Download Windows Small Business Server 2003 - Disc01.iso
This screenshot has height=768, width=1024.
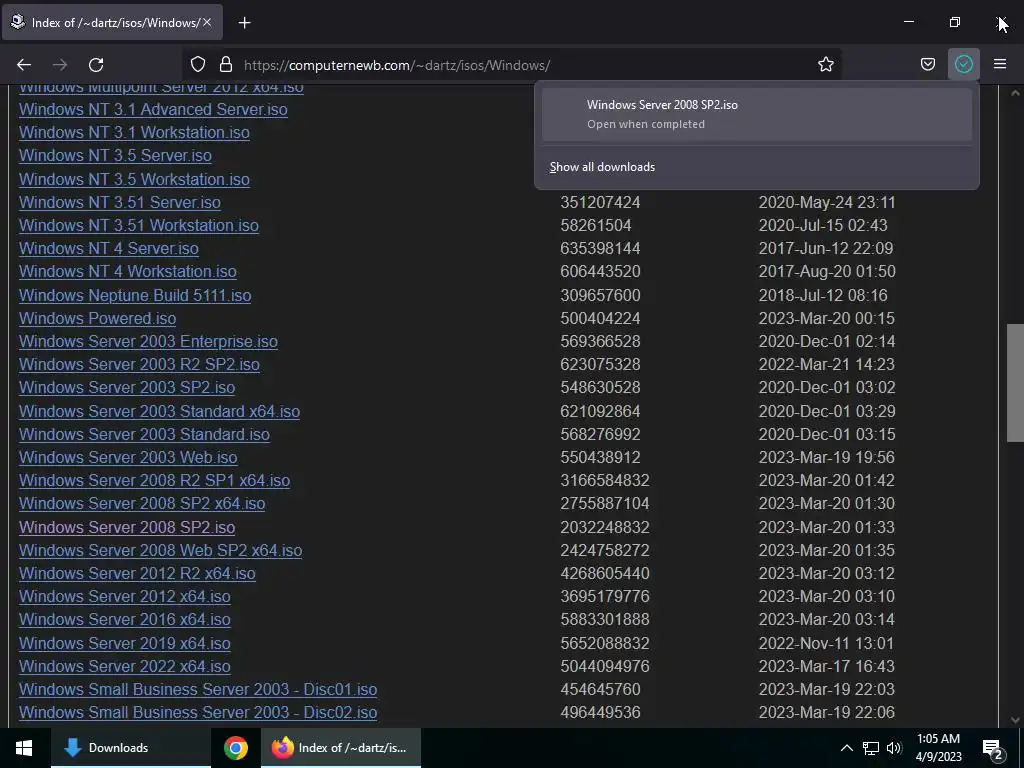tap(198, 689)
